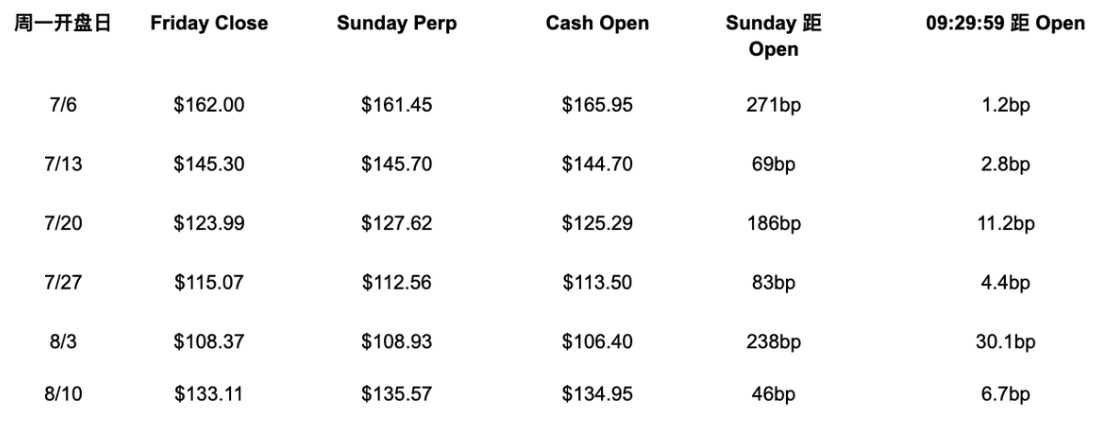Click the 8/10 date cell

[63, 394]
